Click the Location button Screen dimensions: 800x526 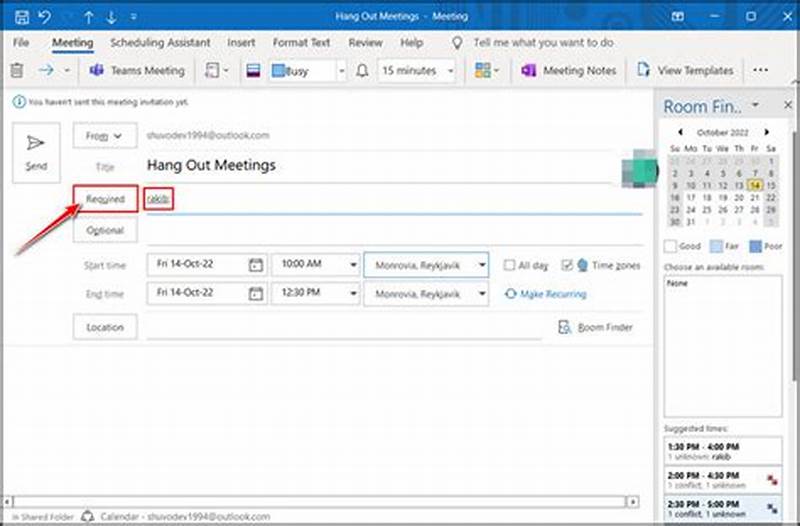tap(105, 327)
